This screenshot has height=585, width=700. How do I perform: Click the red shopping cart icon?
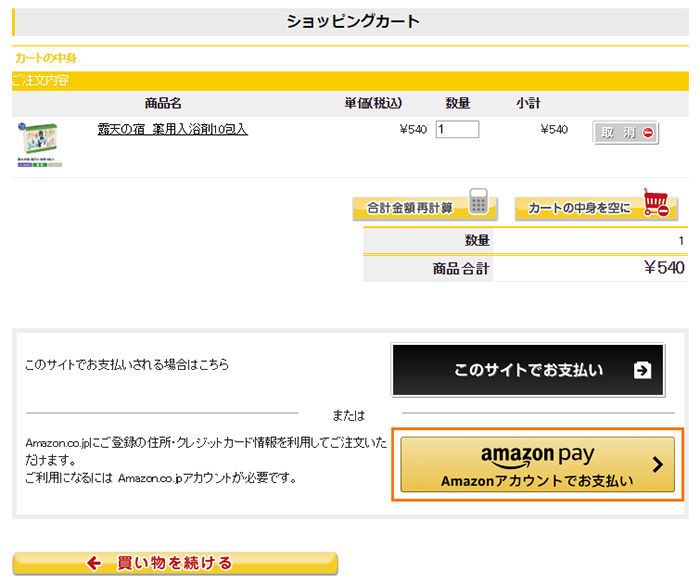tap(657, 203)
